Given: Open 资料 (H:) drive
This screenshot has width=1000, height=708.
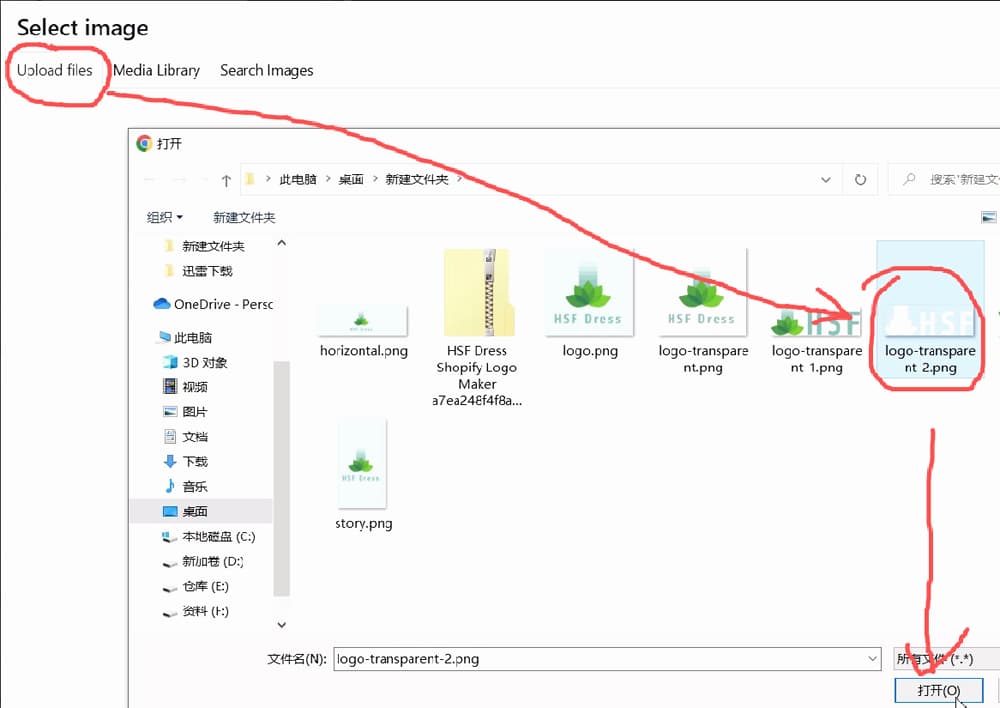Looking at the screenshot, I should coord(195,612).
